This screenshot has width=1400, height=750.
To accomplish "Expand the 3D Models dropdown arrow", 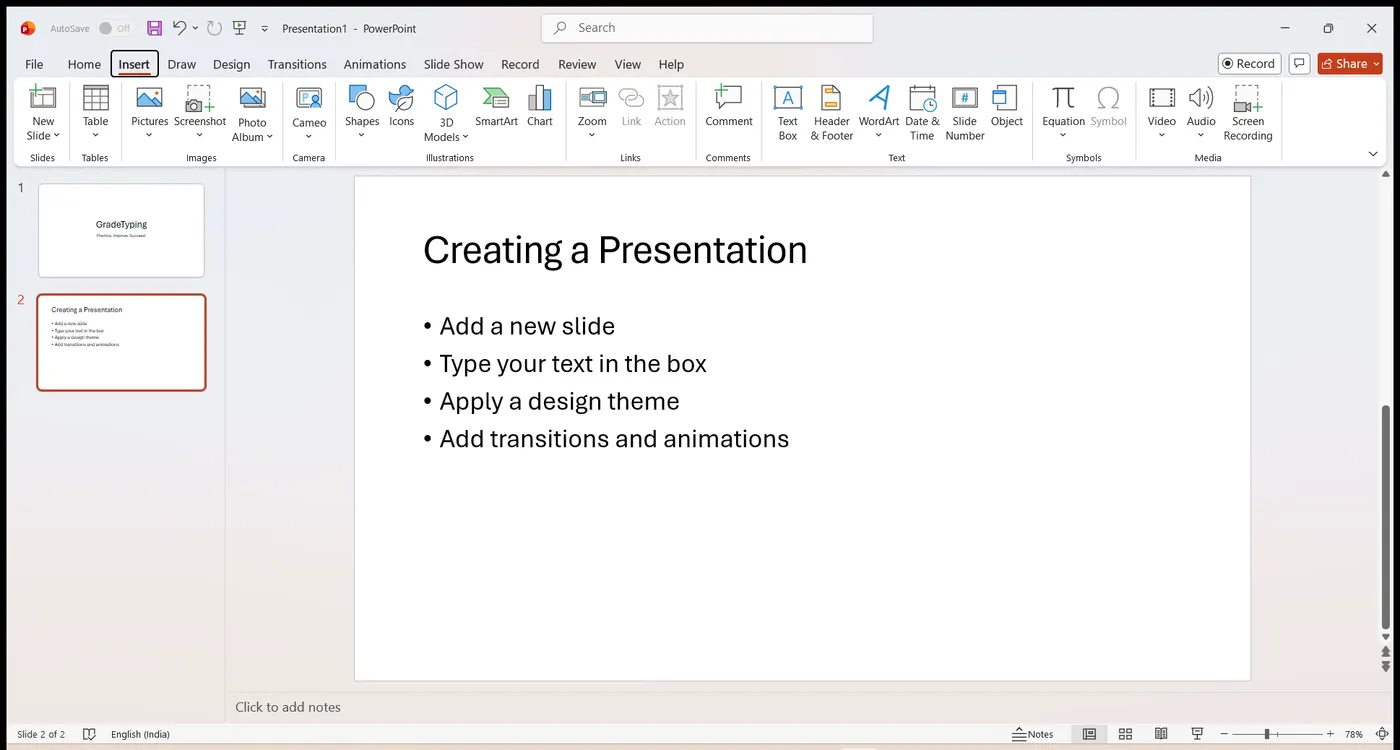I will [465, 137].
